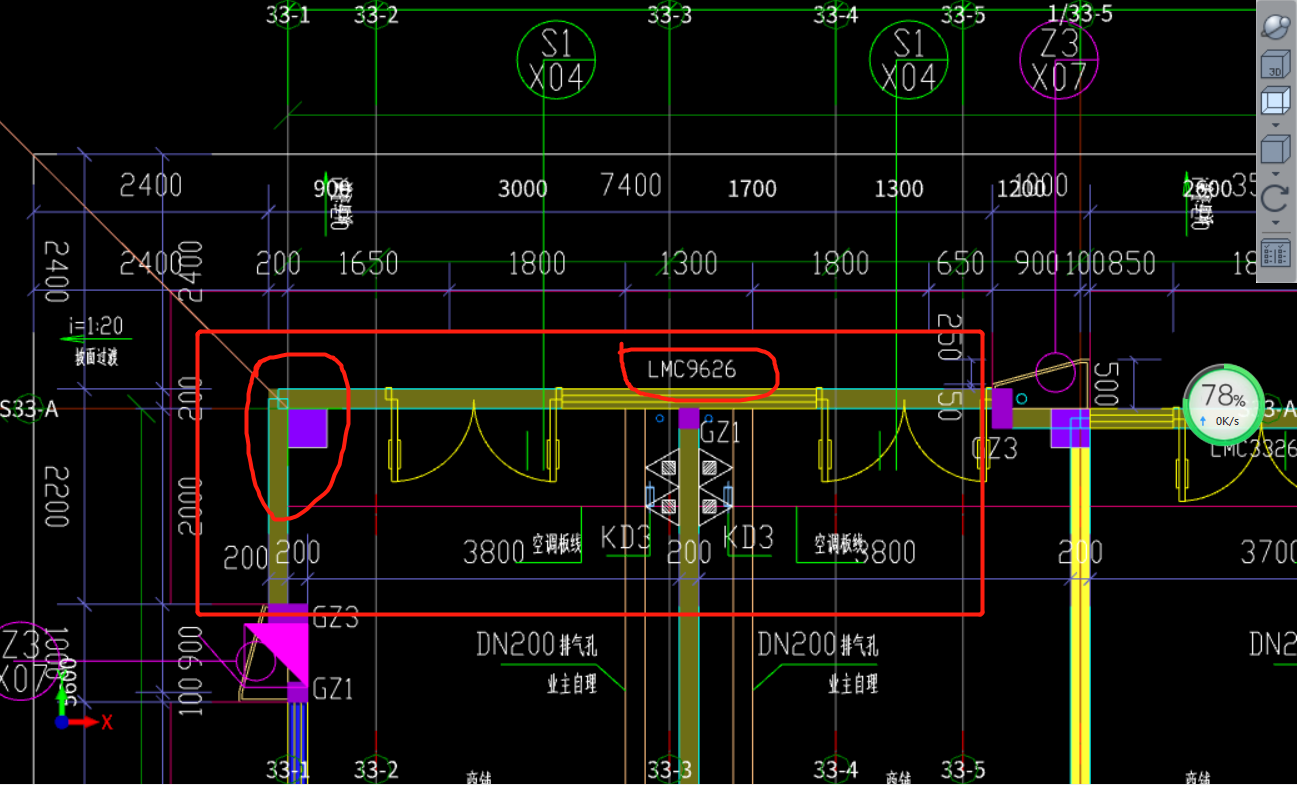The width and height of the screenshot is (1297, 785).
Task: Click the top 33-1 axis label
Action: [288, 15]
